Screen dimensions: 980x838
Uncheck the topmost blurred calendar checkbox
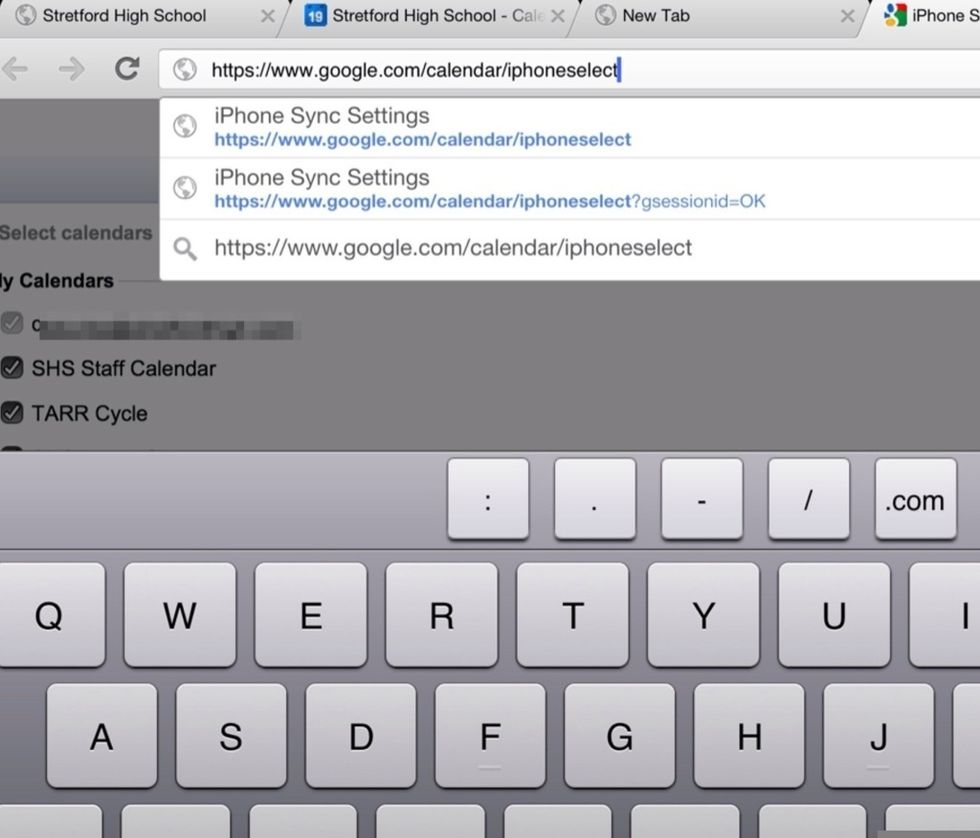pyautogui.click(x=13, y=324)
